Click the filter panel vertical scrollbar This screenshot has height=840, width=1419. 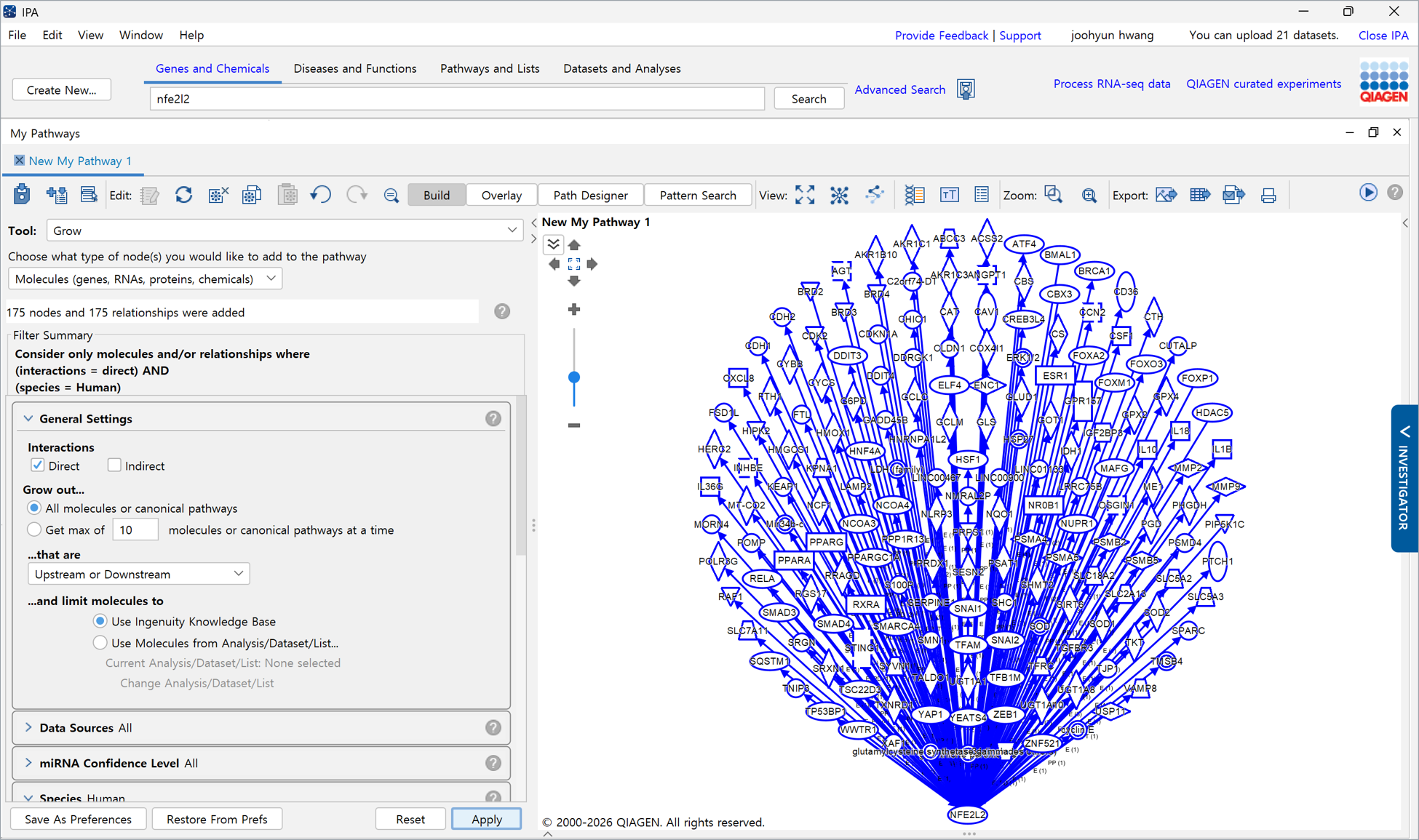(521, 476)
